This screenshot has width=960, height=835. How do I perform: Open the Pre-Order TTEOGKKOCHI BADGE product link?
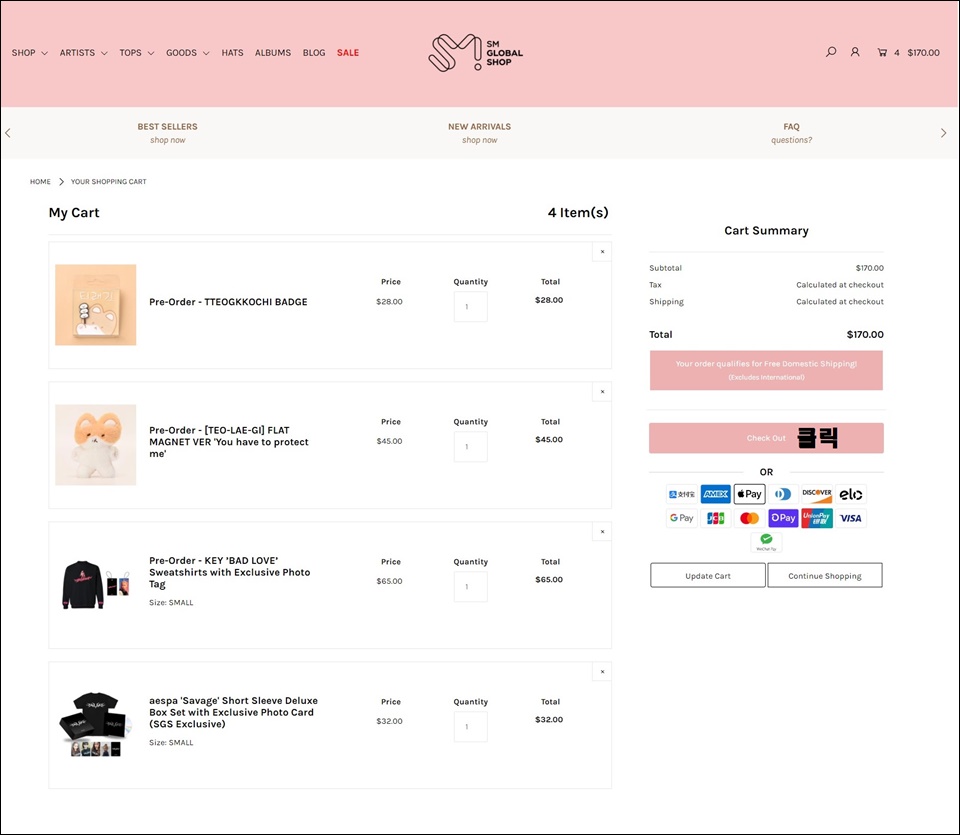coord(228,302)
